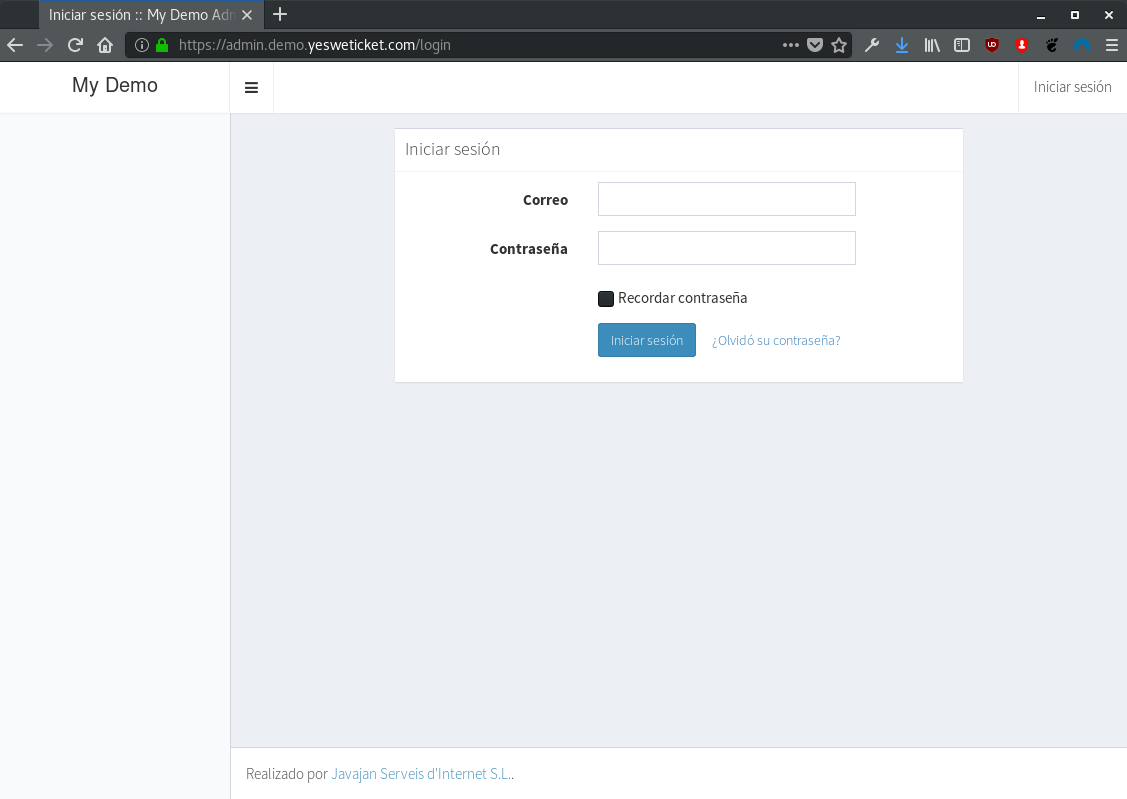Save page to Pocket
This screenshot has width=1127, height=799.
(815, 45)
